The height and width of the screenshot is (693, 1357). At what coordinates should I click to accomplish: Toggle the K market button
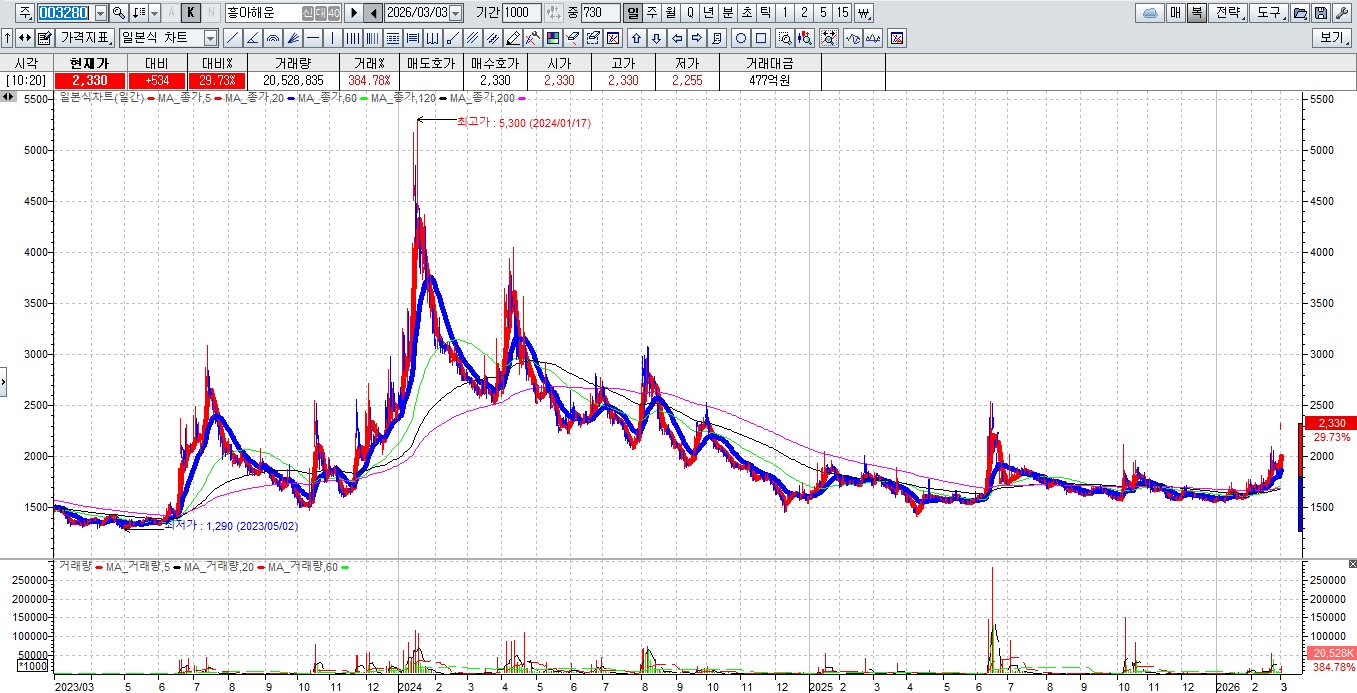tap(190, 13)
